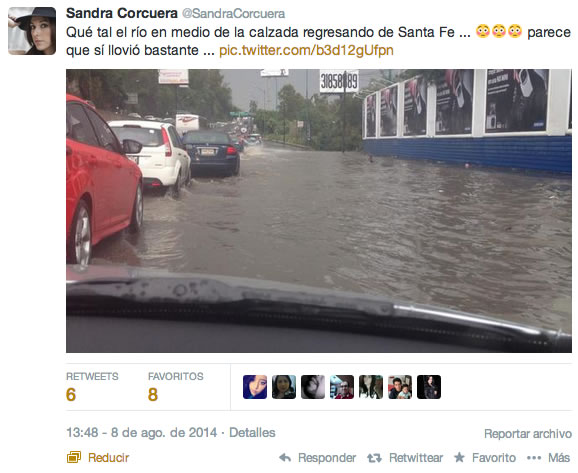
Task: Click the Sandra Corcuera display name
Action: pyautogui.click(x=122, y=13)
